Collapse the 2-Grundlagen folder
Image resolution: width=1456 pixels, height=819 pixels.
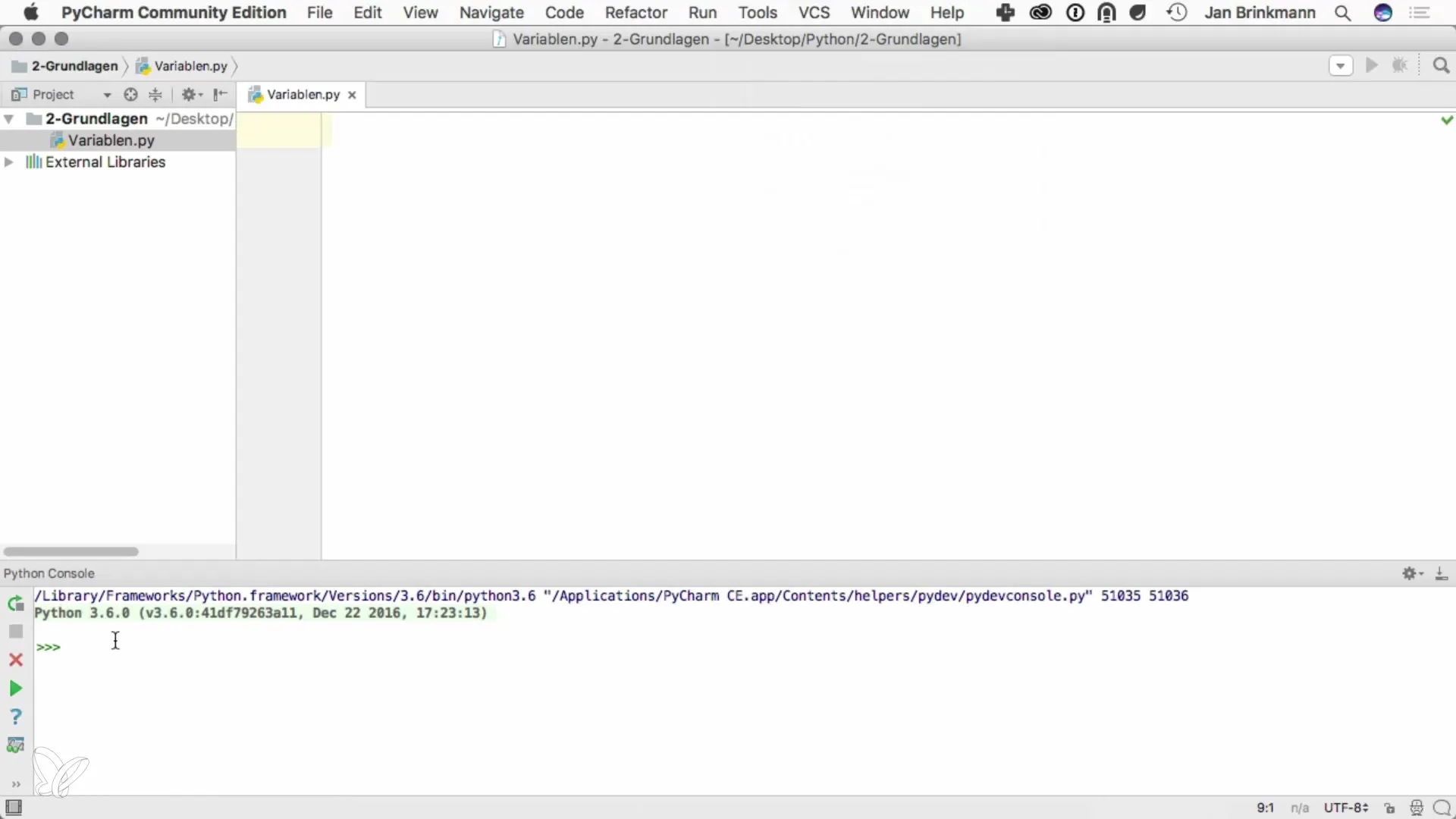point(9,119)
